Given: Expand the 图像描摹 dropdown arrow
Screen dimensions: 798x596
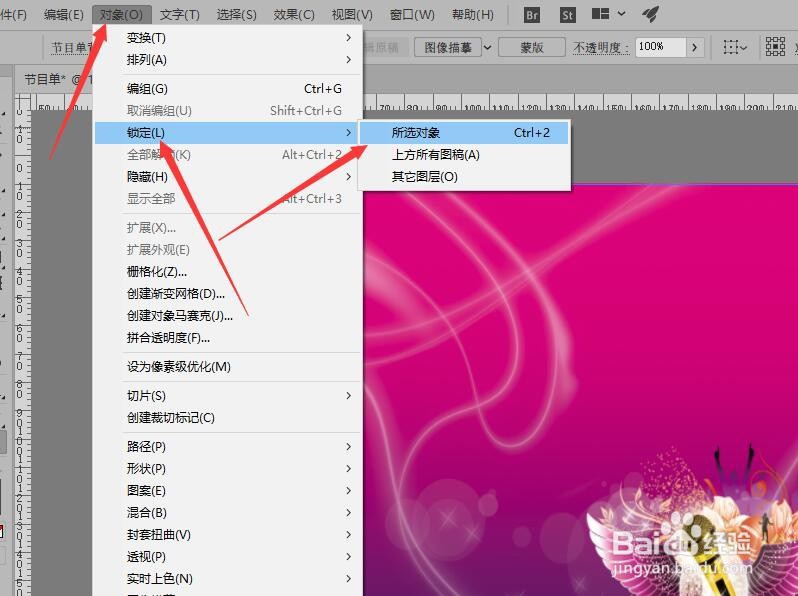Looking at the screenshot, I should (488, 47).
